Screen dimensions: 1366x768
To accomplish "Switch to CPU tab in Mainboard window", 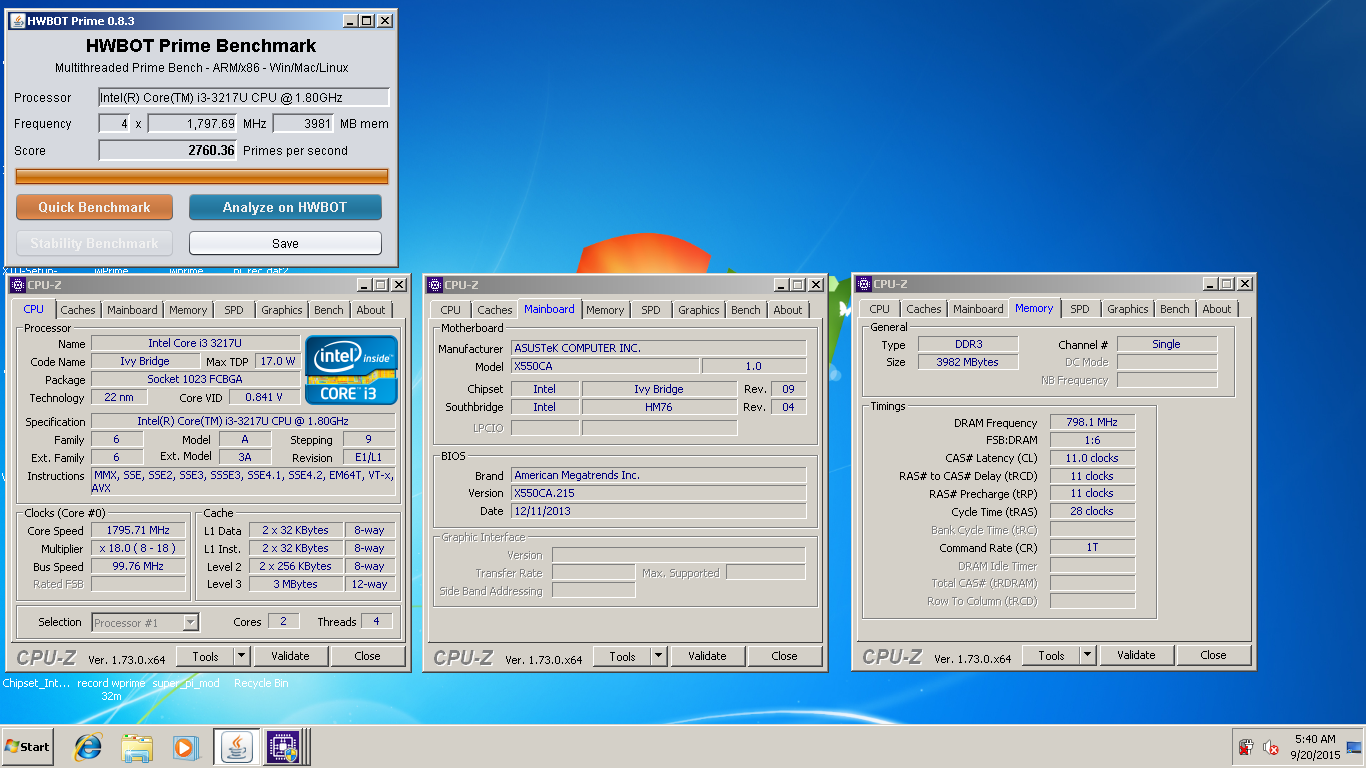I will point(451,310).
